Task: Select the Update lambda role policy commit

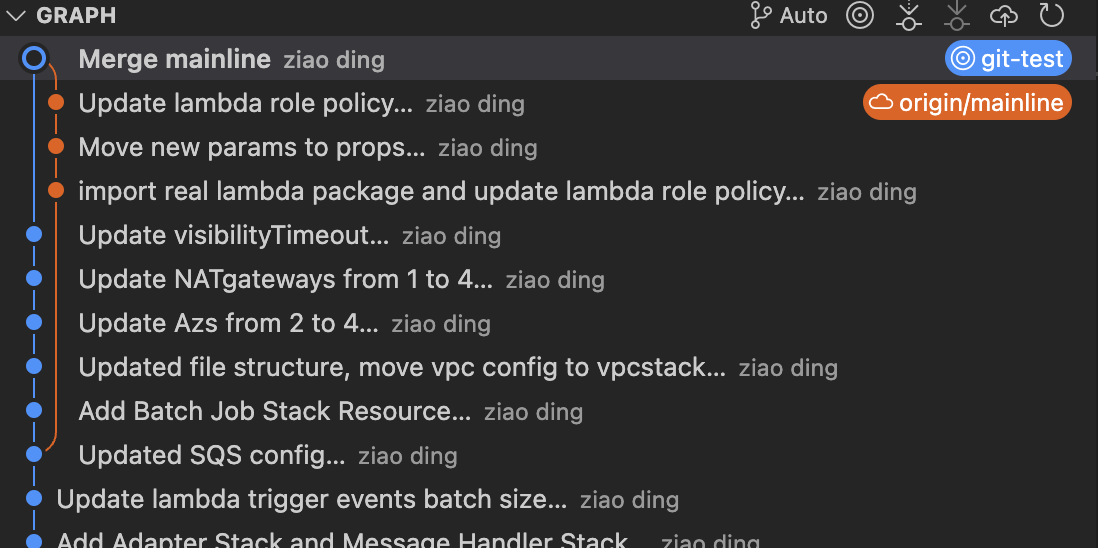Action: click(x=549, y=103)
